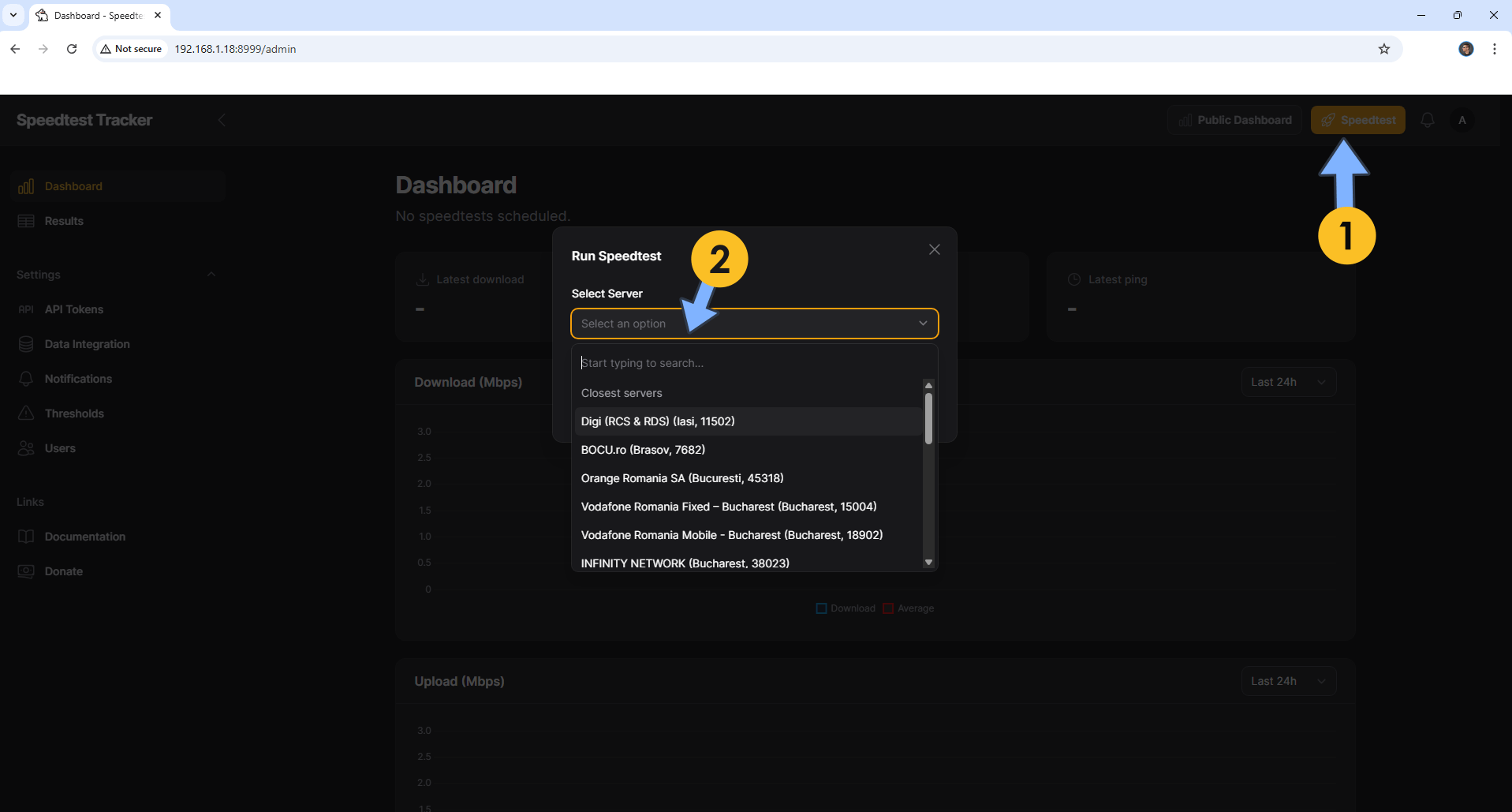Collapse the Settings sidebar group
The width and height of the screenshot is (1512, 812).
211,275
